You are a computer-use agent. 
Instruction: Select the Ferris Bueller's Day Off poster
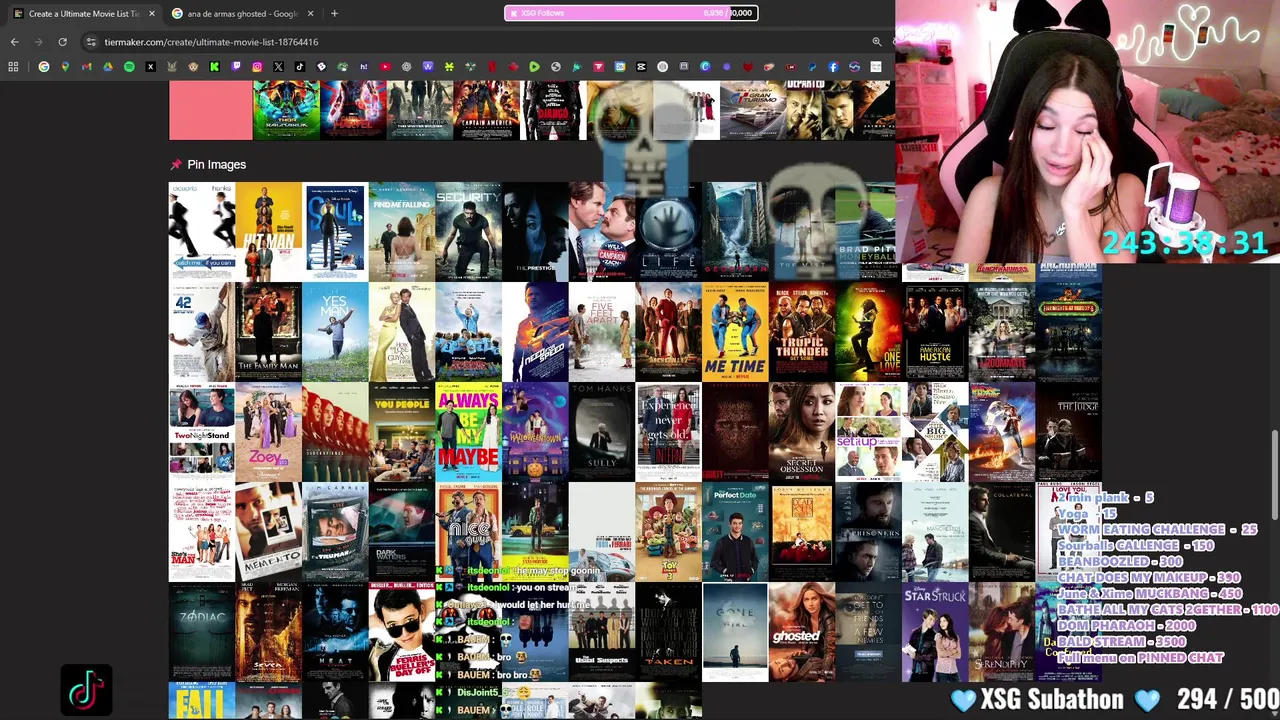tap(402, 632)
